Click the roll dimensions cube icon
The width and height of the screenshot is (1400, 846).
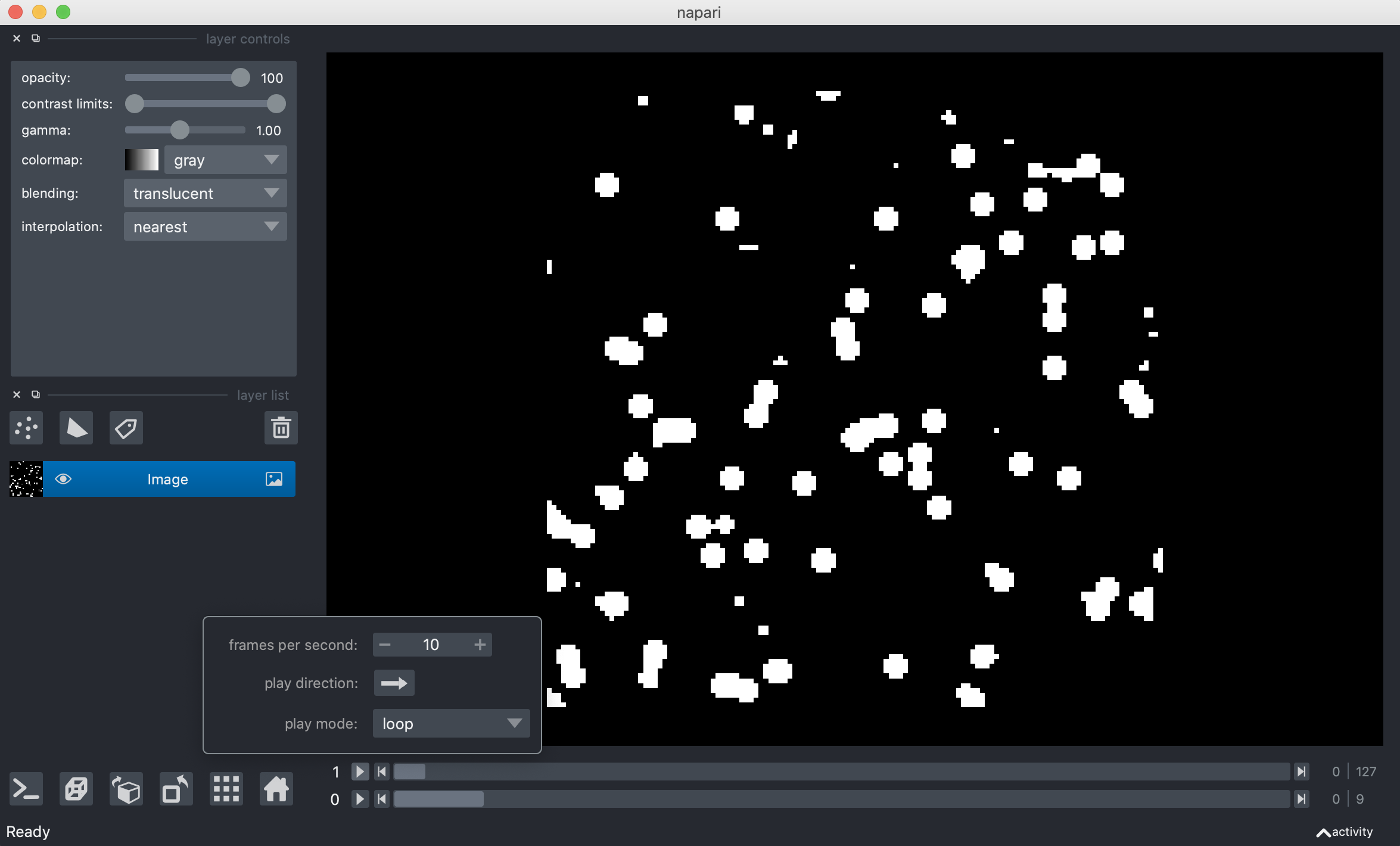(x=126, y=789)
